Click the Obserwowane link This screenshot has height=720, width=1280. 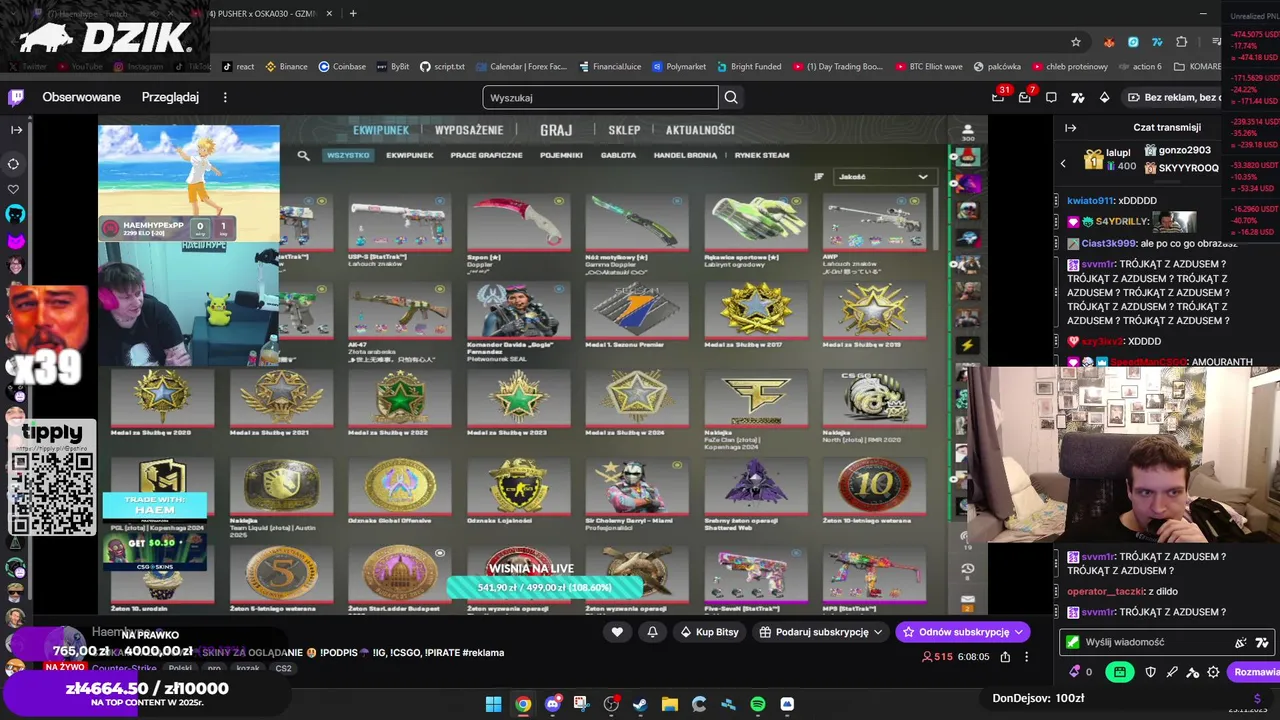click(x=81, y=97)
